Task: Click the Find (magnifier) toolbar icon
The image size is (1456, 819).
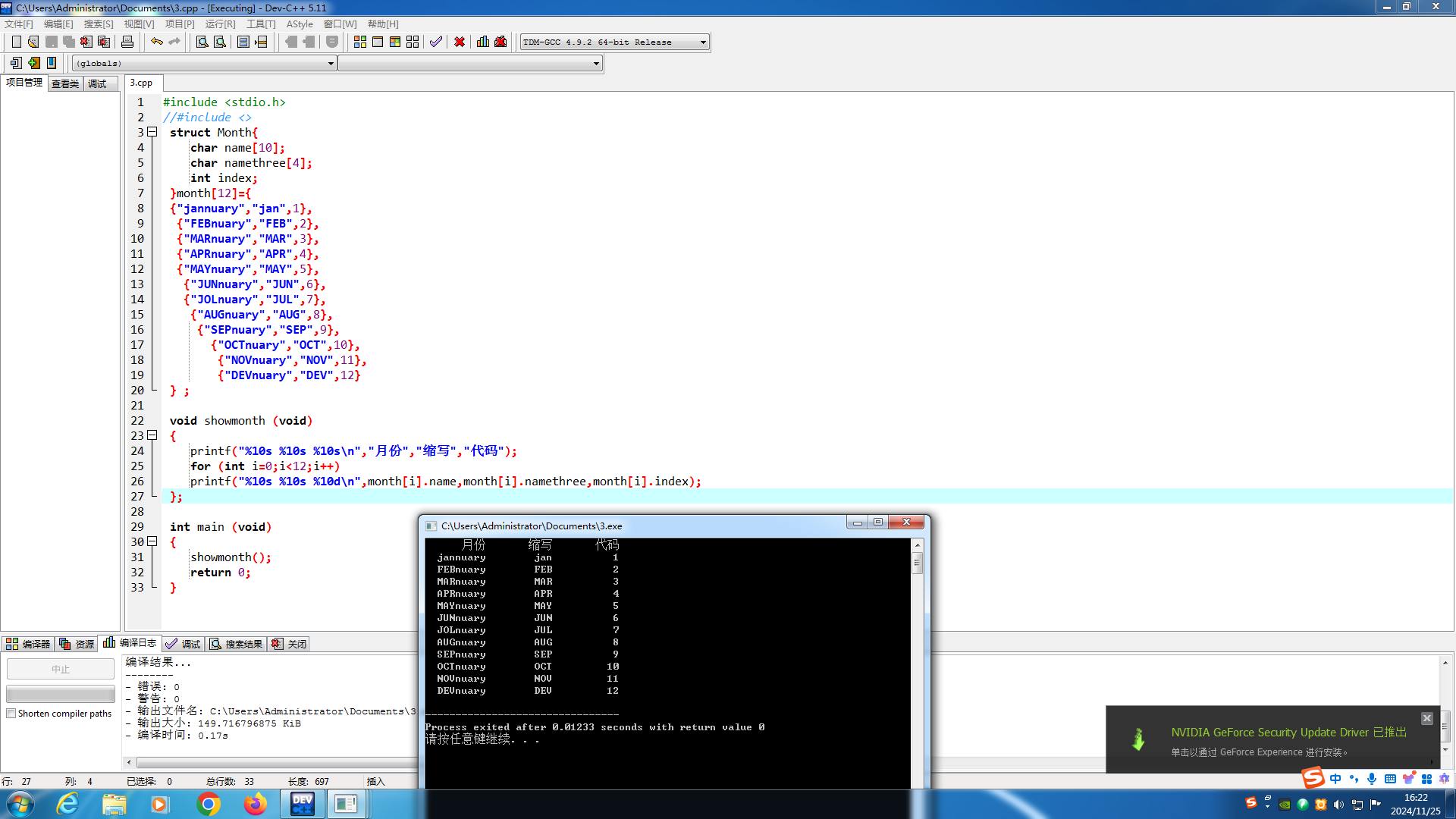Action: (202, 42)
